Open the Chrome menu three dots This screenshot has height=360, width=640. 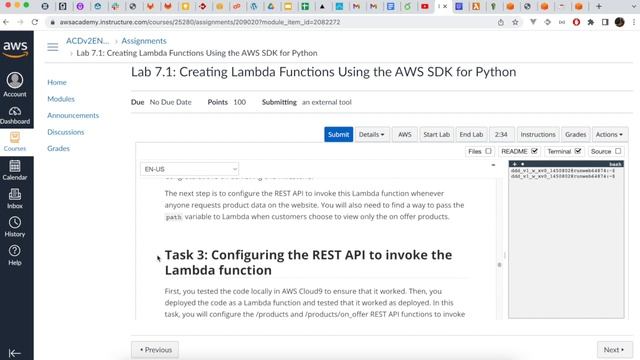pos(633,22)
